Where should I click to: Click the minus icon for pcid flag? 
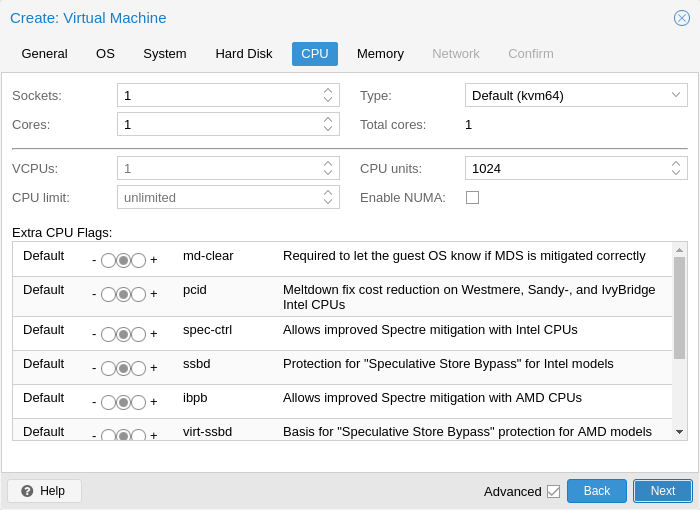94,294
